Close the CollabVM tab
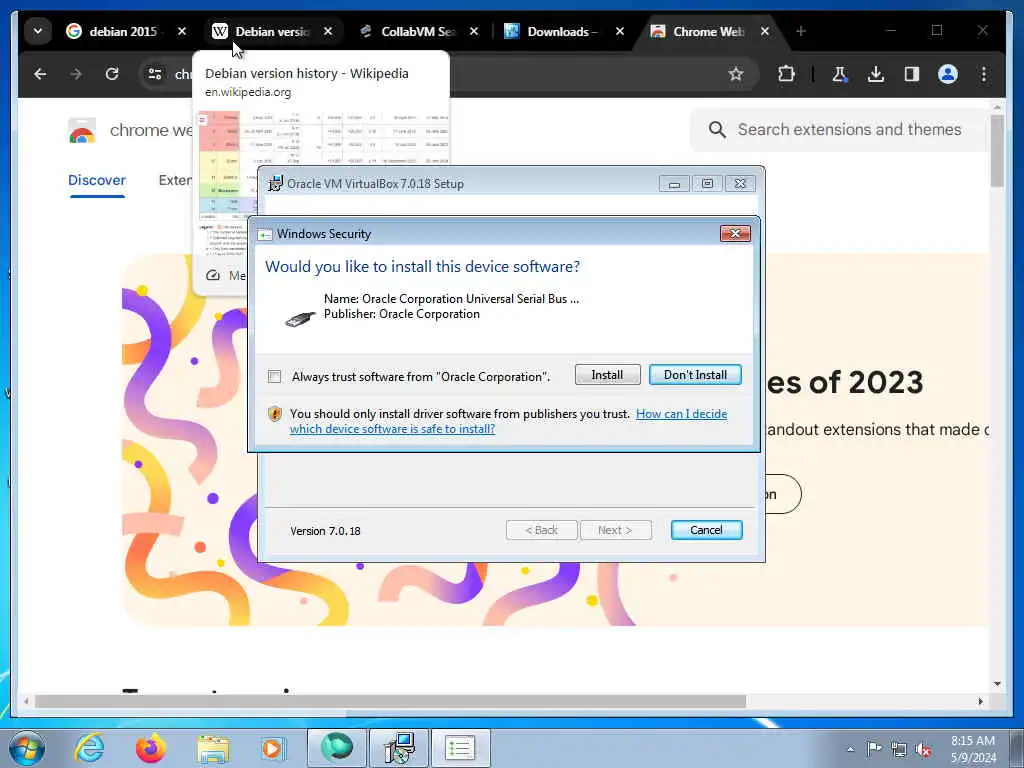This screenshot has width=1024, height=768. [x=474, y=31]
